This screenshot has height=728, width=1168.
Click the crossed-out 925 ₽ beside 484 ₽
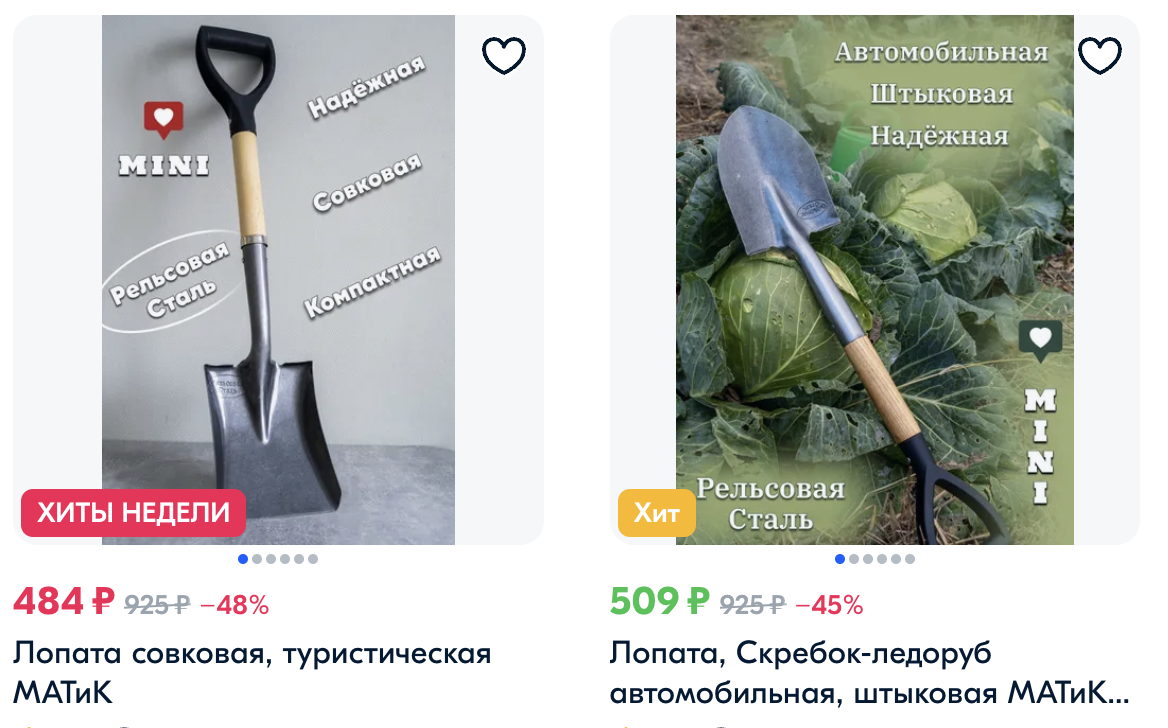point(157,604)
